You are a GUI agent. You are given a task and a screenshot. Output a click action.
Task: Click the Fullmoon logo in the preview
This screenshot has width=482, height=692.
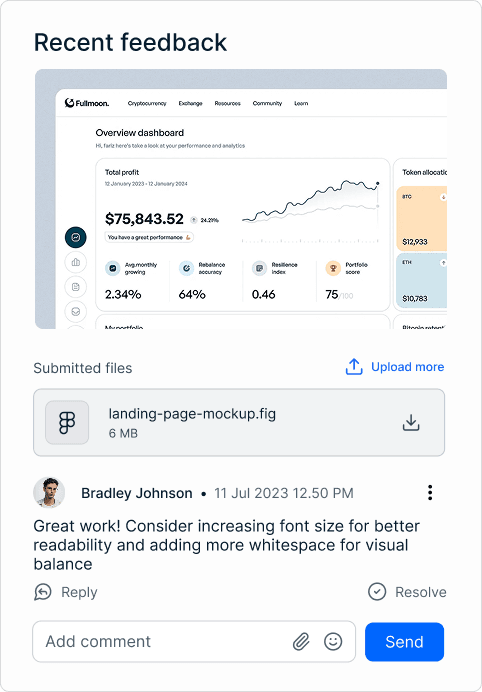pos(87,103)
